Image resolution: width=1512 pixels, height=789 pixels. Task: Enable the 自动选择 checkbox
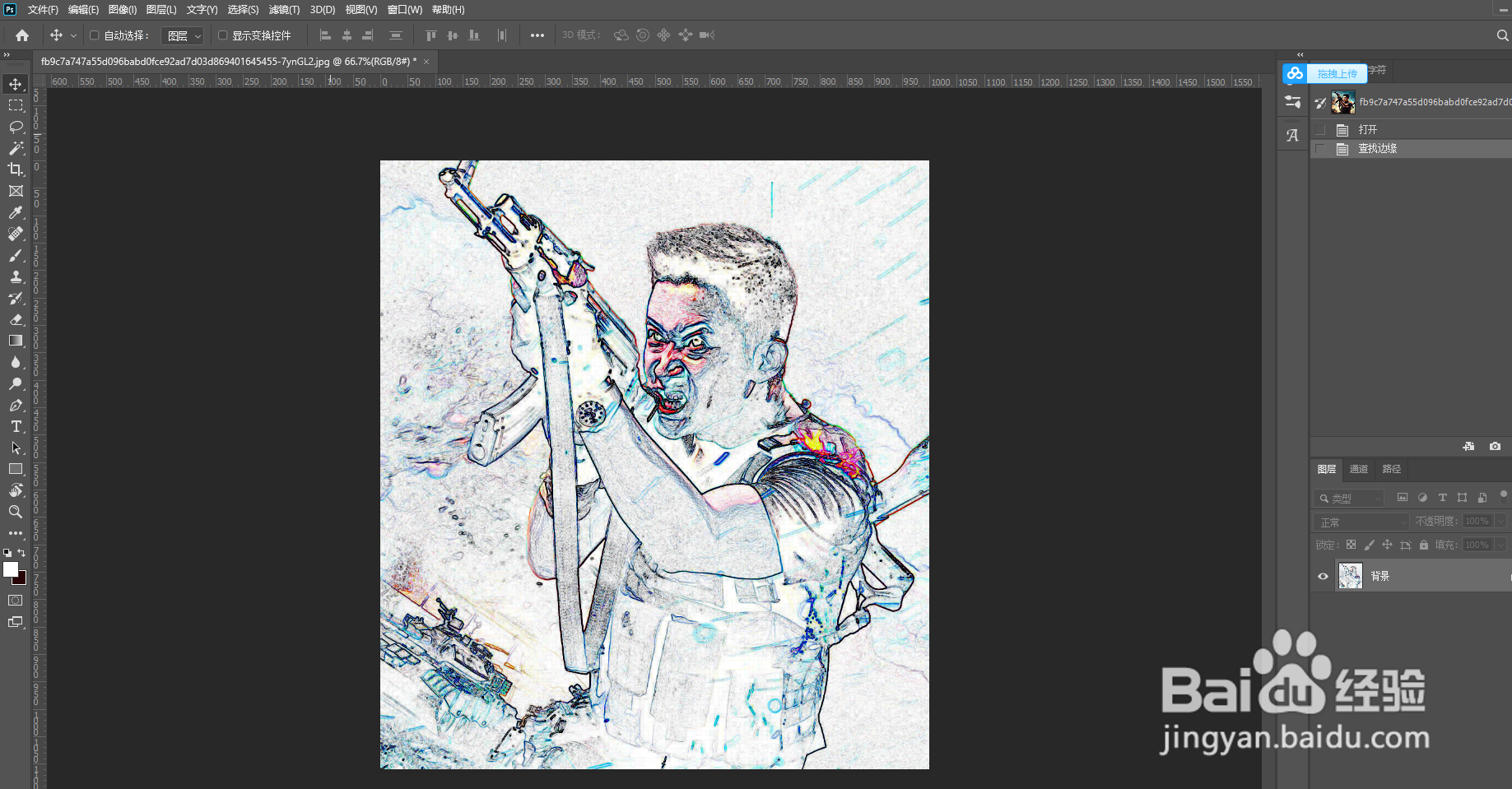tap(95, 35)
